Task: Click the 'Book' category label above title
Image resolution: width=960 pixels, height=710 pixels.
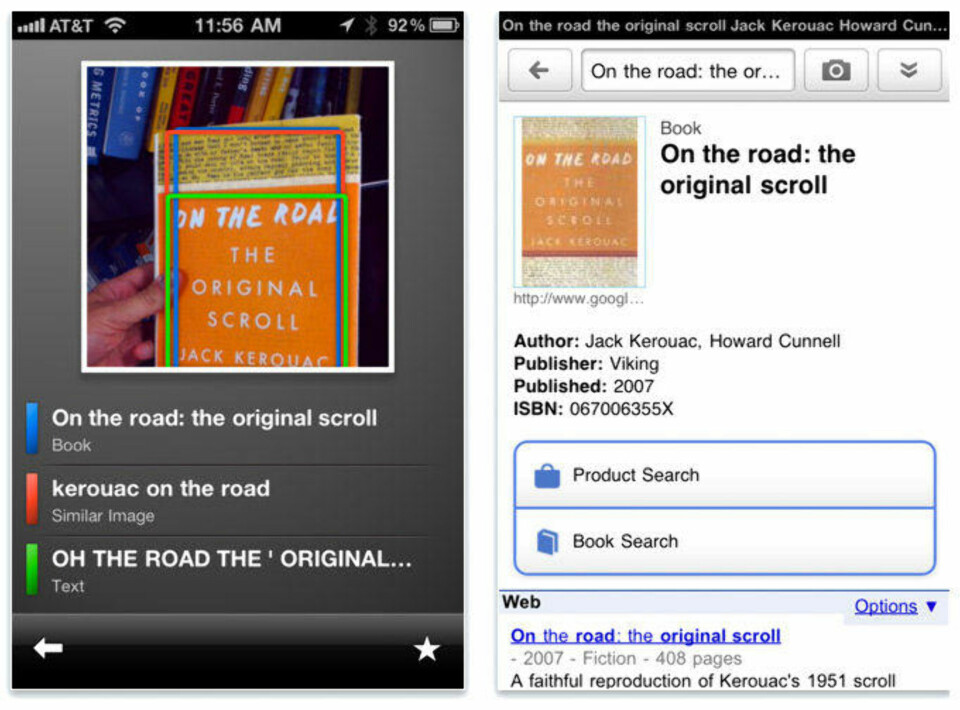Action: click(680, 128)
